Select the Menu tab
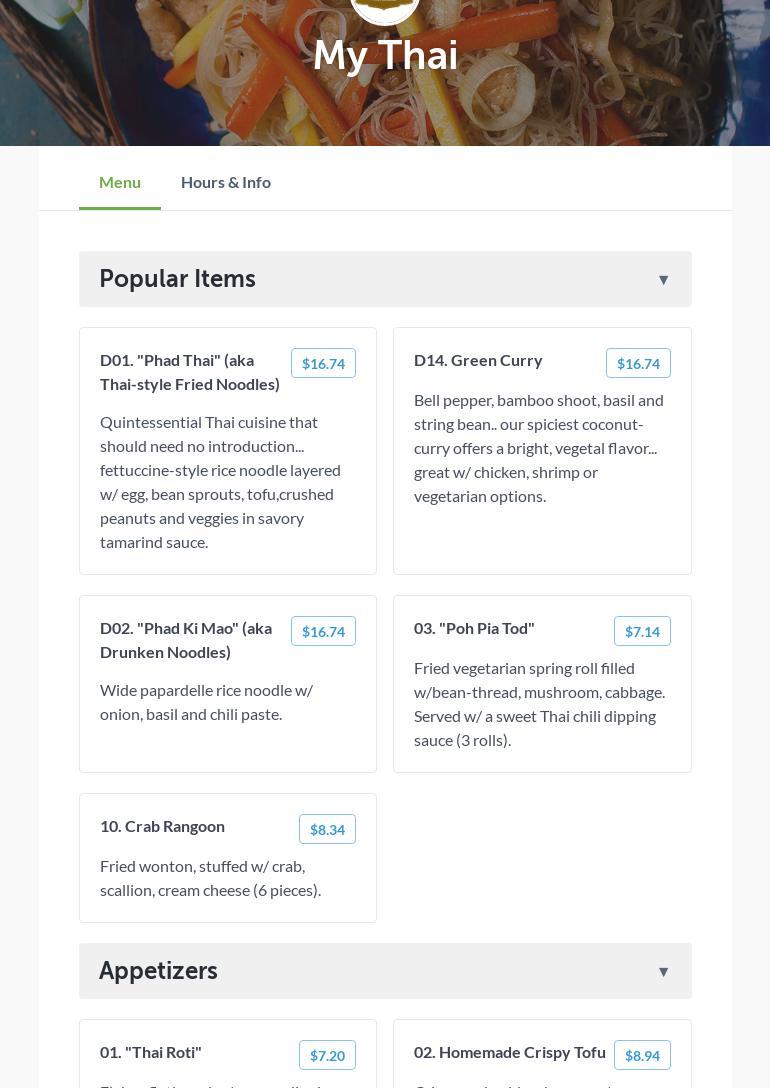 (x=120, y=182)
